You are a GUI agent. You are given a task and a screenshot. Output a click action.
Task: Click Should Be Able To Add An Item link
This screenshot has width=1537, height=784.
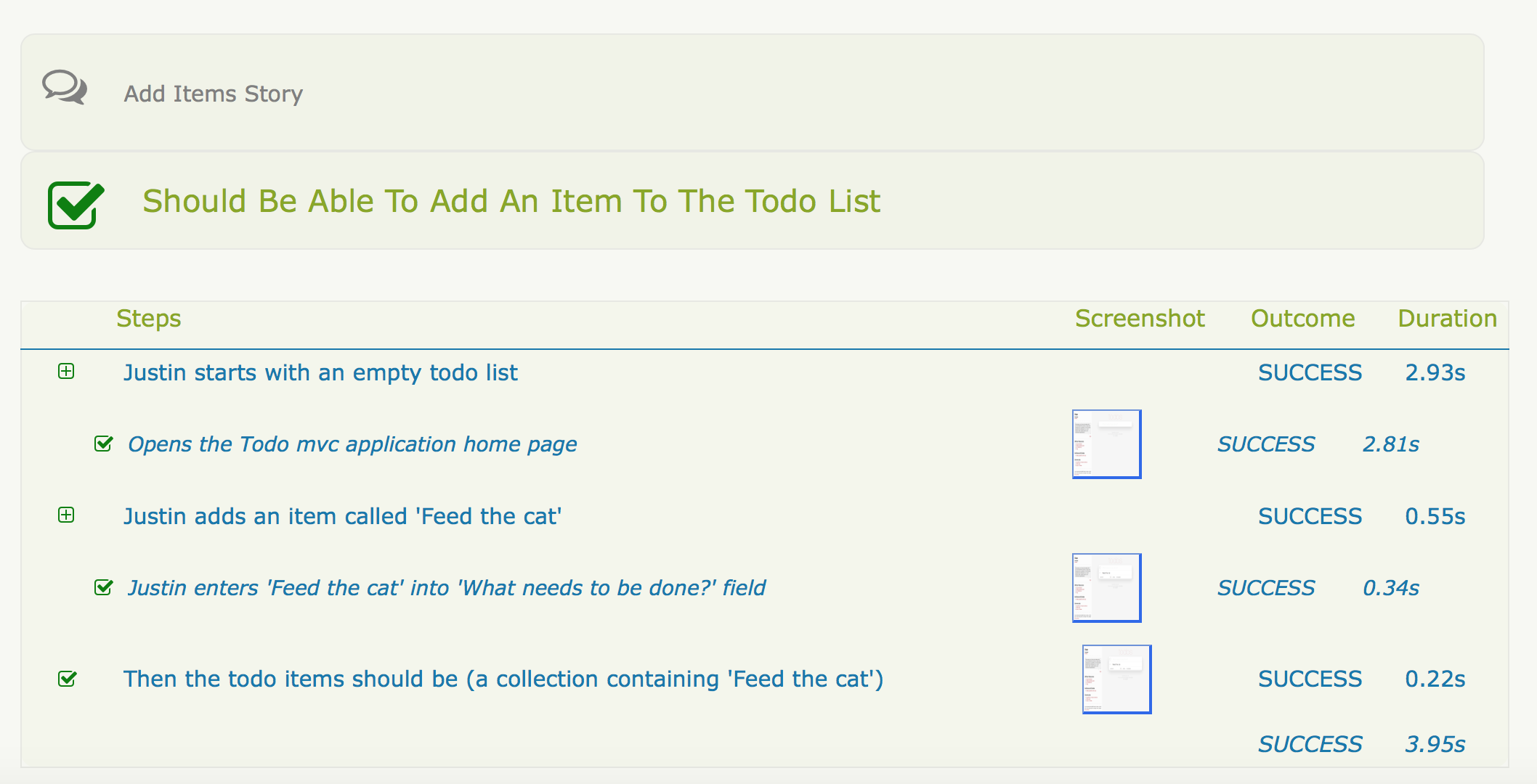(x=510, y=201)
